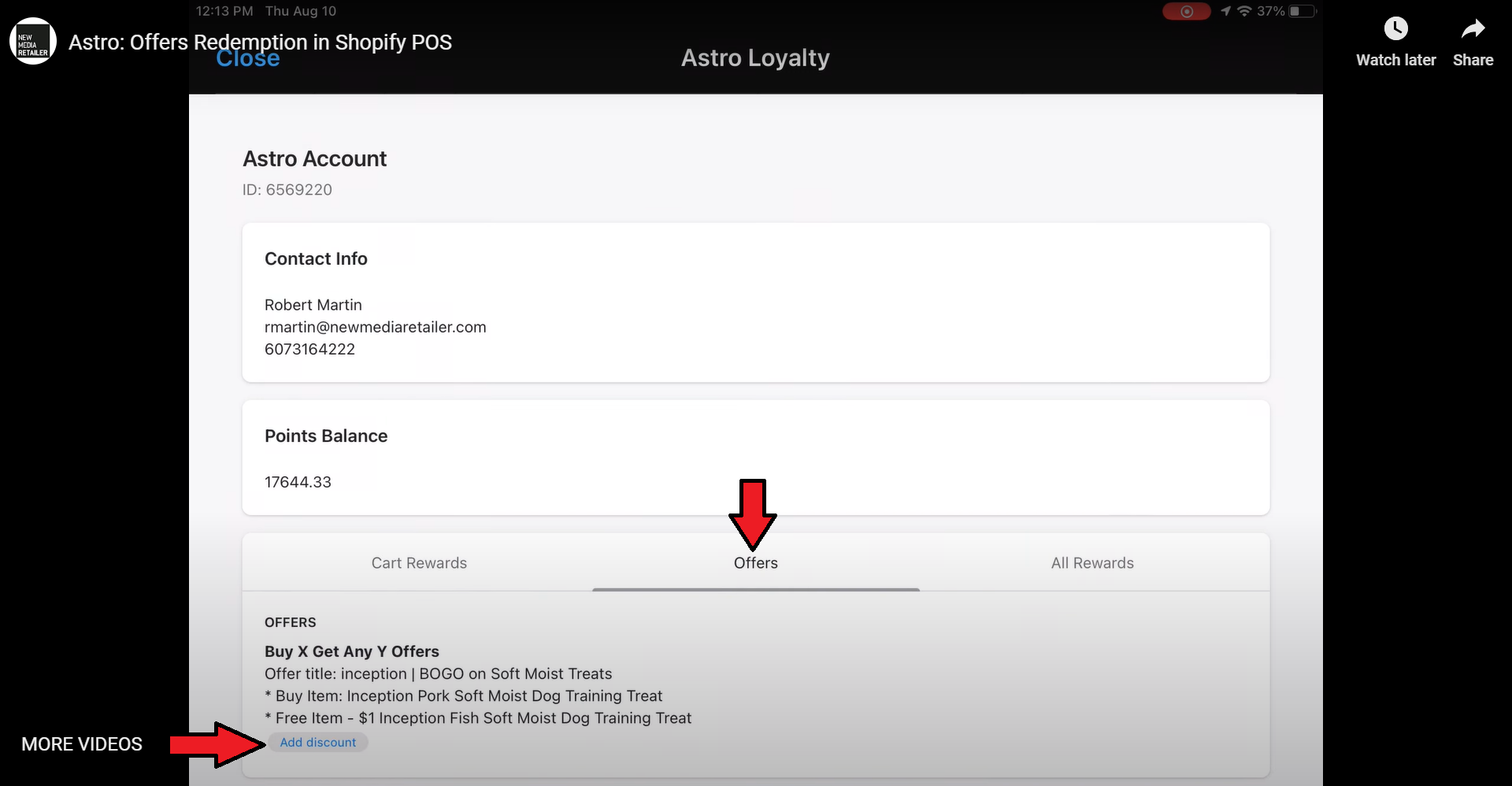The height and width of the screenshot is (786, 1512).
Task: Click the Share arrow icon
Action: (x=1473, y=30)
